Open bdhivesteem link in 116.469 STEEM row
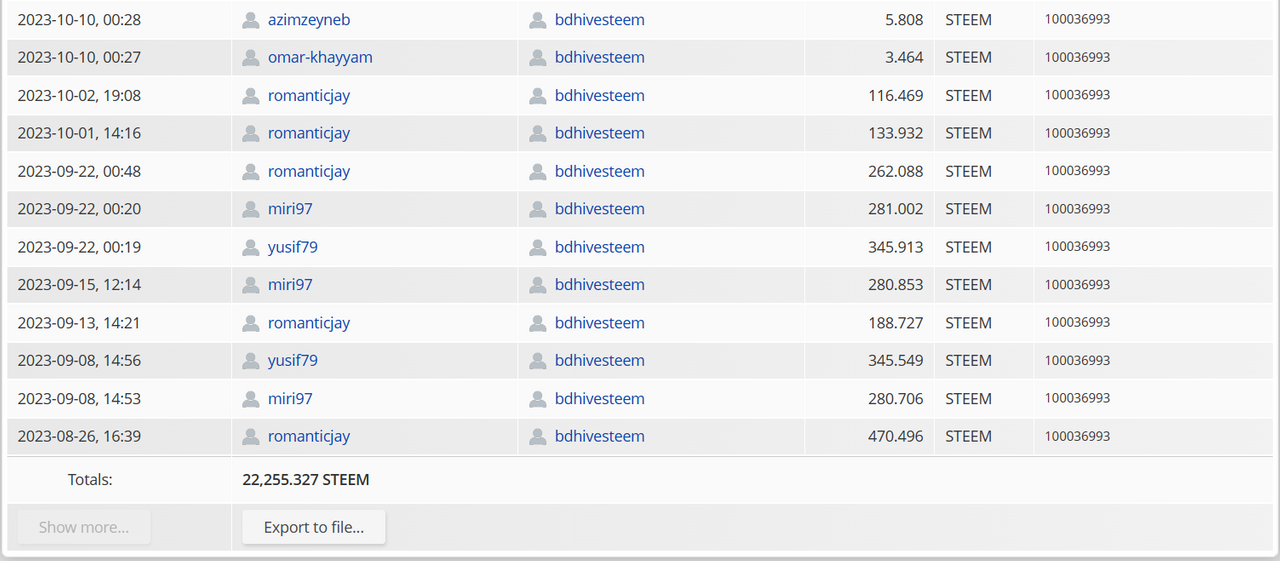 [600, 95]
